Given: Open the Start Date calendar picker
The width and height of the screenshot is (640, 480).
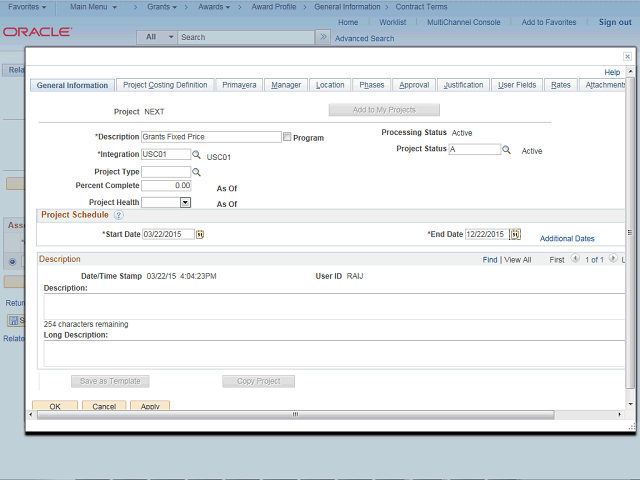Looking at the screenshot, I should [x=200, y=234].
